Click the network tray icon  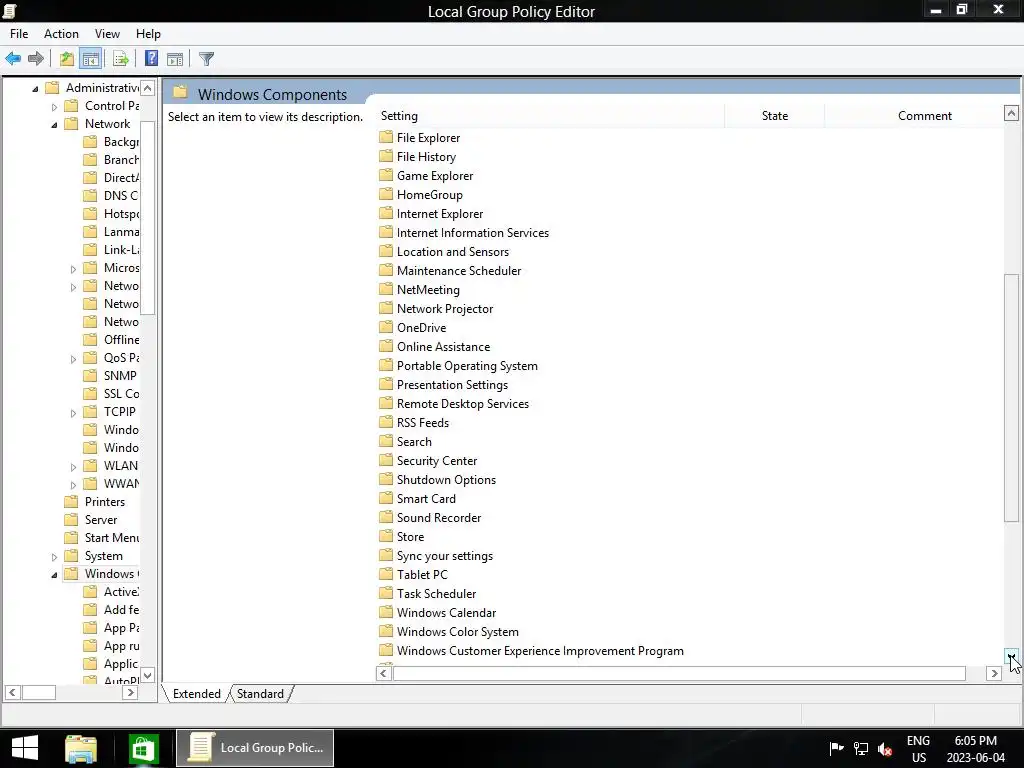point(861,748)
